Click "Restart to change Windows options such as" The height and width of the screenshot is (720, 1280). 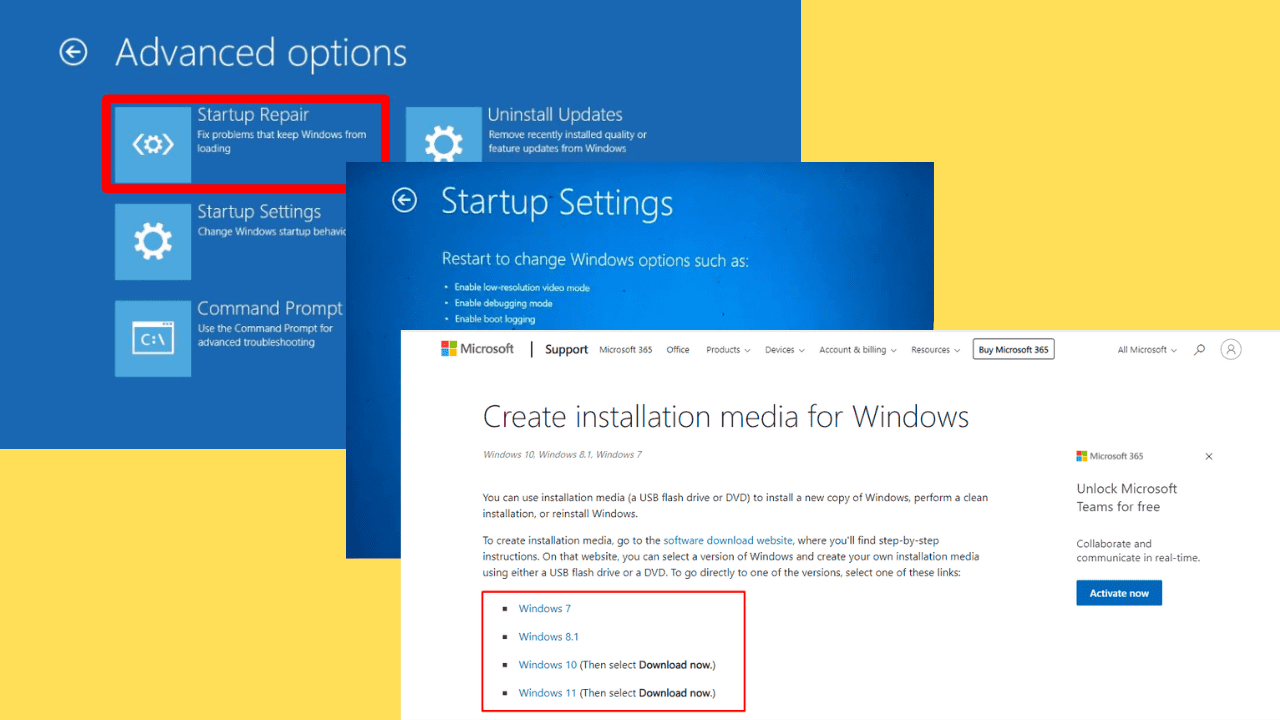(x=595, y=260)
